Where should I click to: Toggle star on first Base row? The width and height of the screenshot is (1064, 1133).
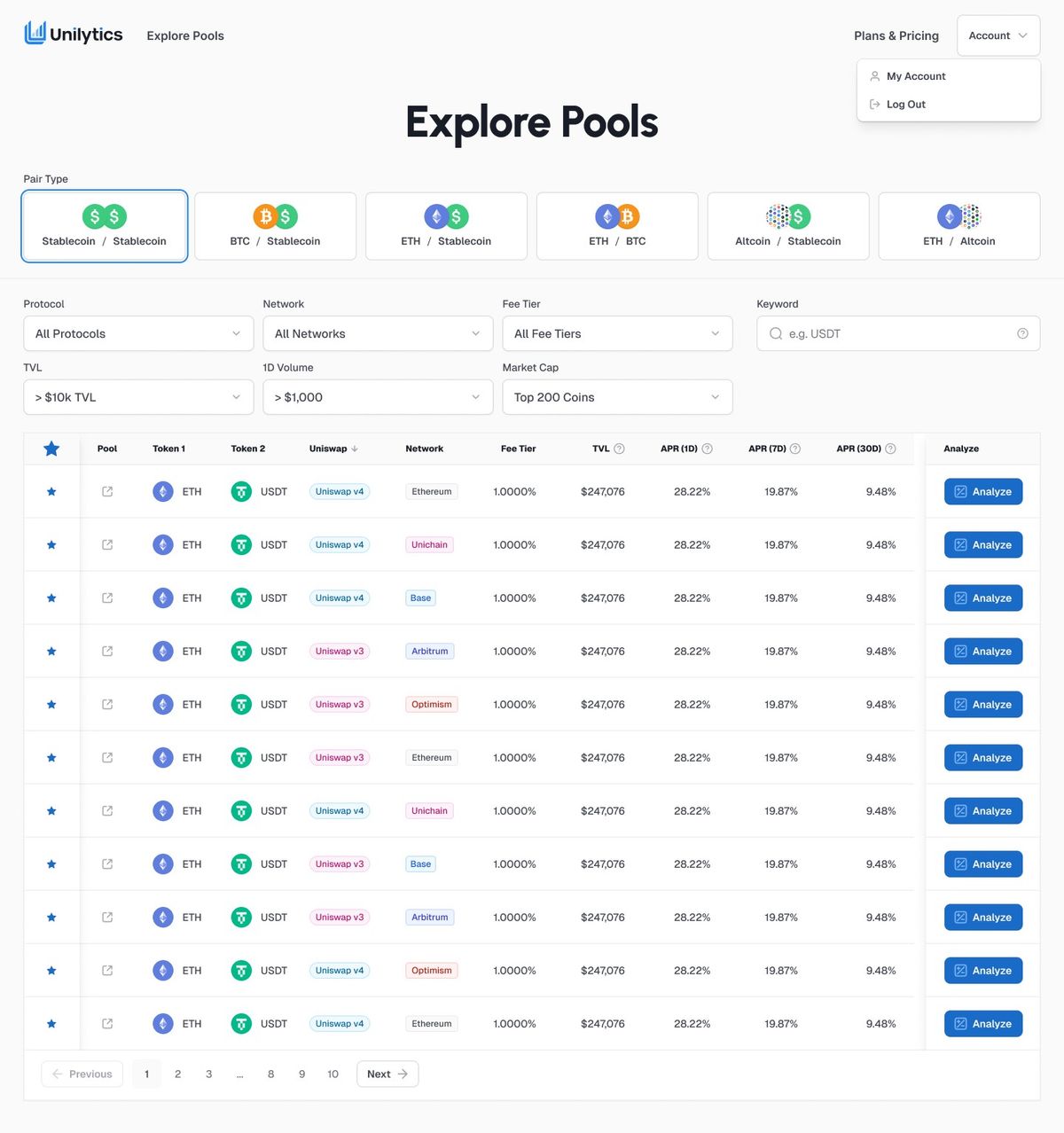pos(51,598)
